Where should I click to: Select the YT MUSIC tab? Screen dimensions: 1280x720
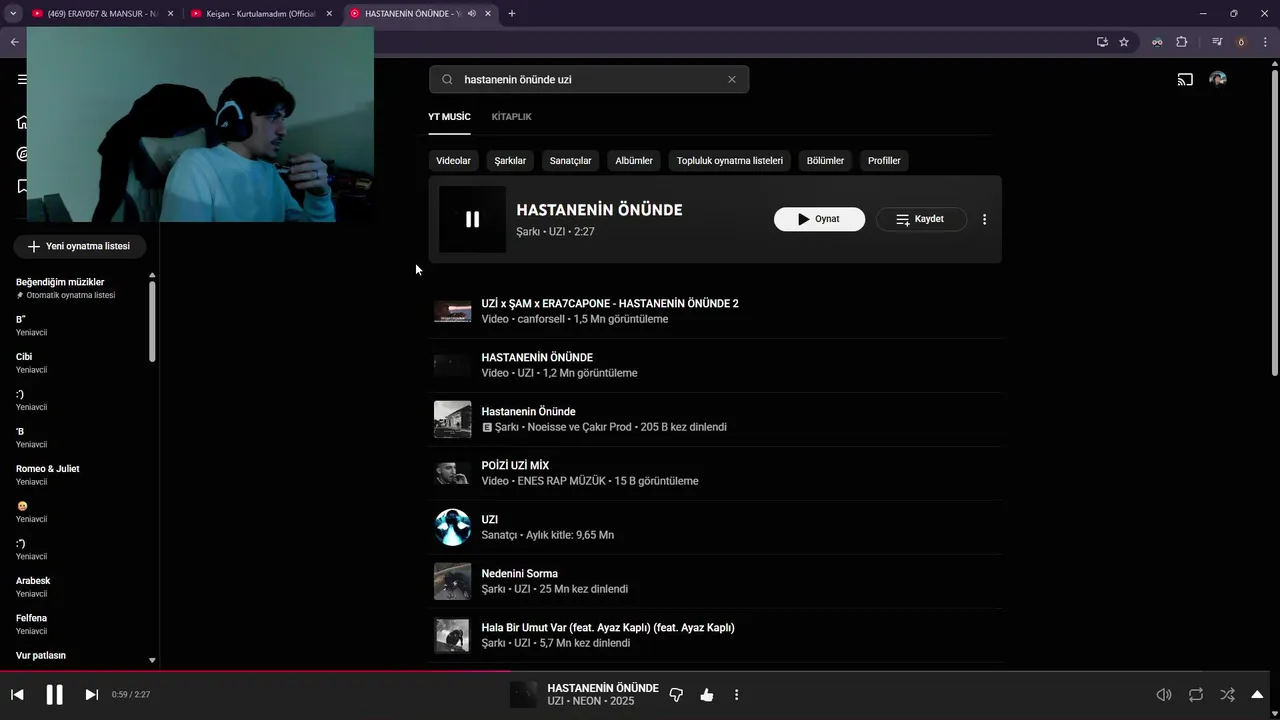[449, 116]
